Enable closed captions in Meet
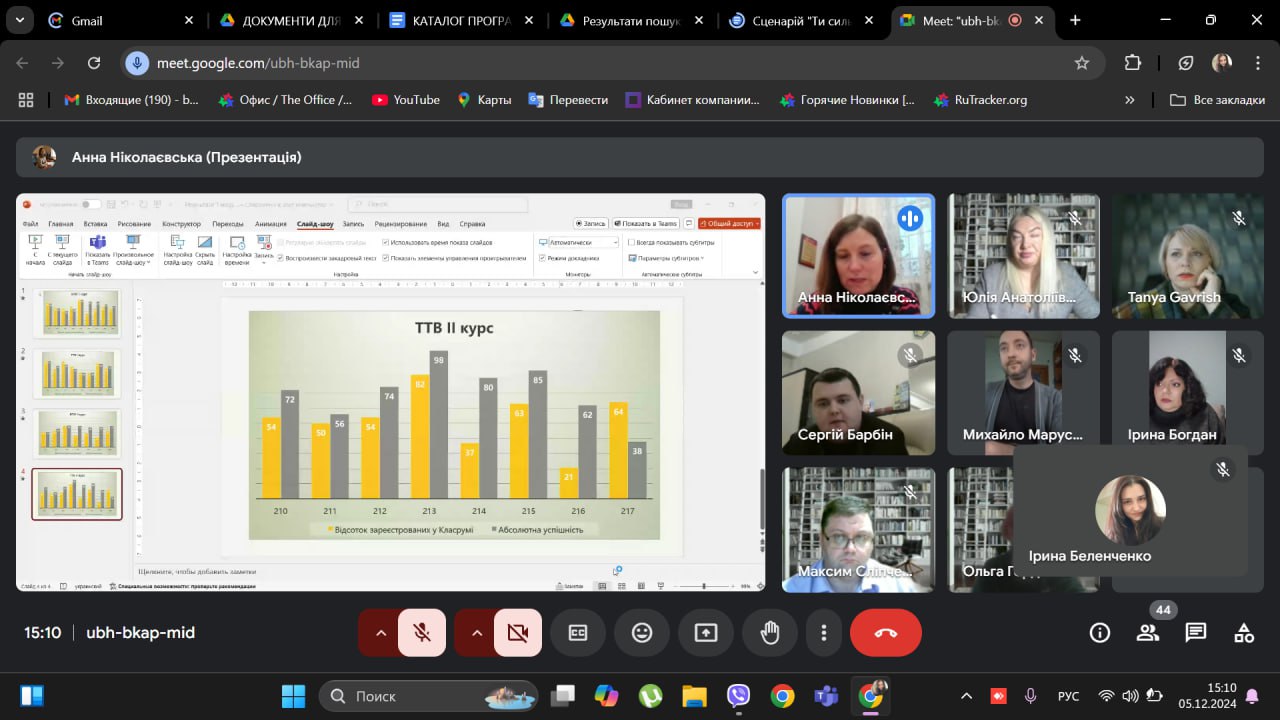1280x720 pixels. point(578,632)
